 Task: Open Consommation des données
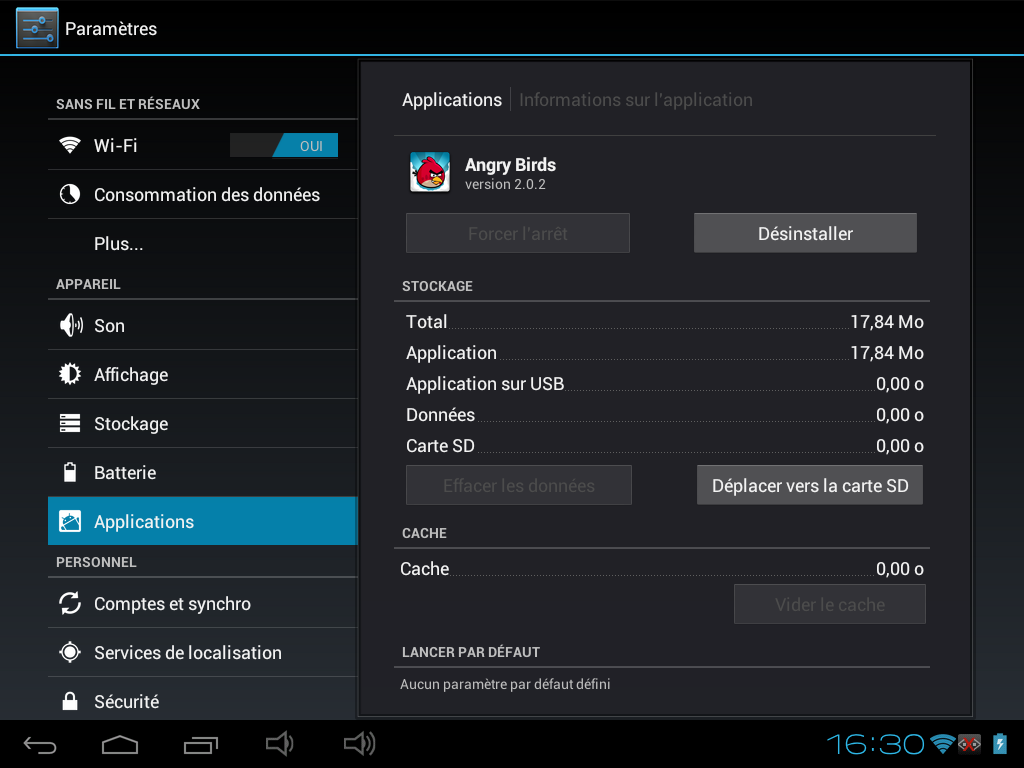[206, 195]
